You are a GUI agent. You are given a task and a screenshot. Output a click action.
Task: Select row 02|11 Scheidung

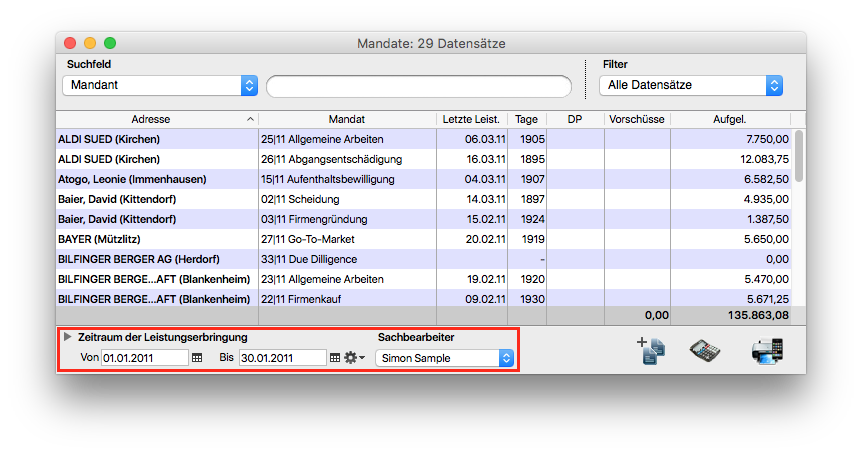tap(423, 199)
